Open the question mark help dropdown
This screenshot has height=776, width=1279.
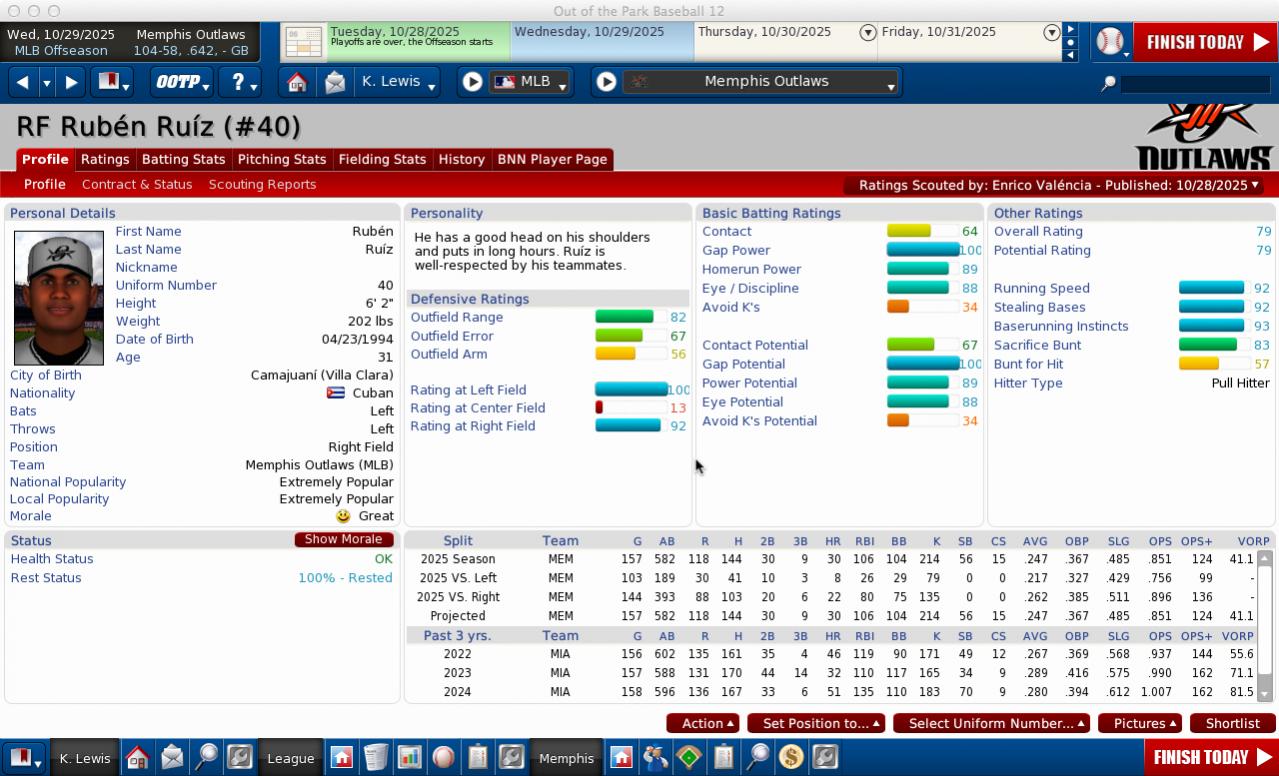click(240, 82)
